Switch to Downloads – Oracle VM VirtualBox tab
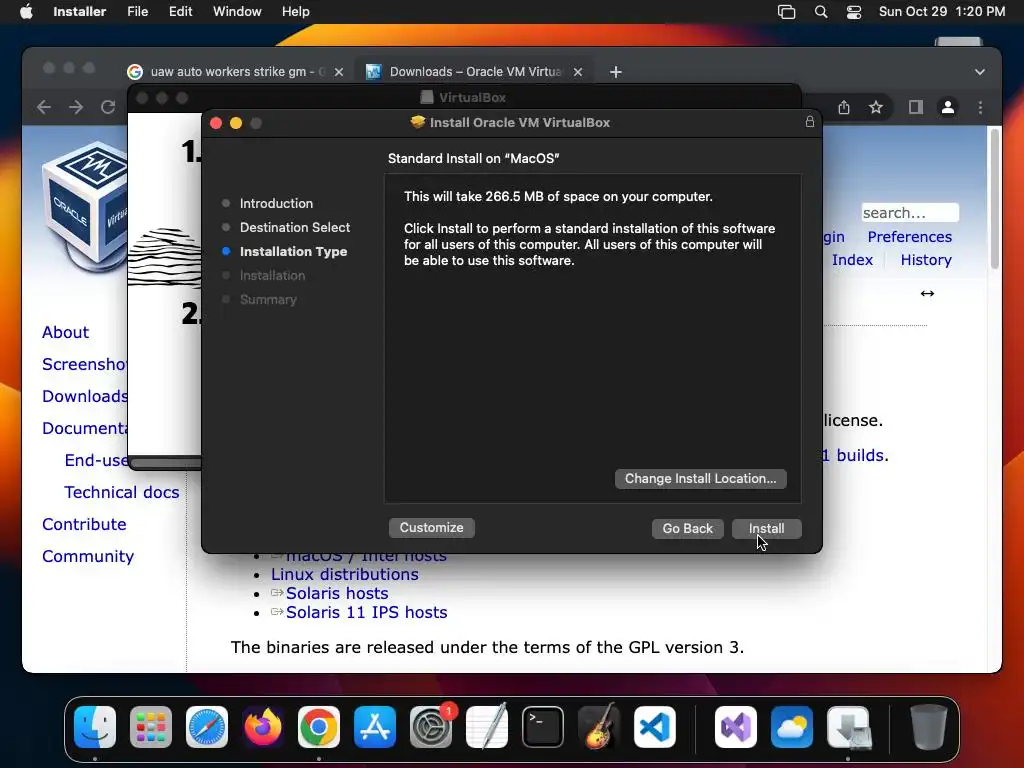This screenshot has width=1024, height=768. [475, 72]
